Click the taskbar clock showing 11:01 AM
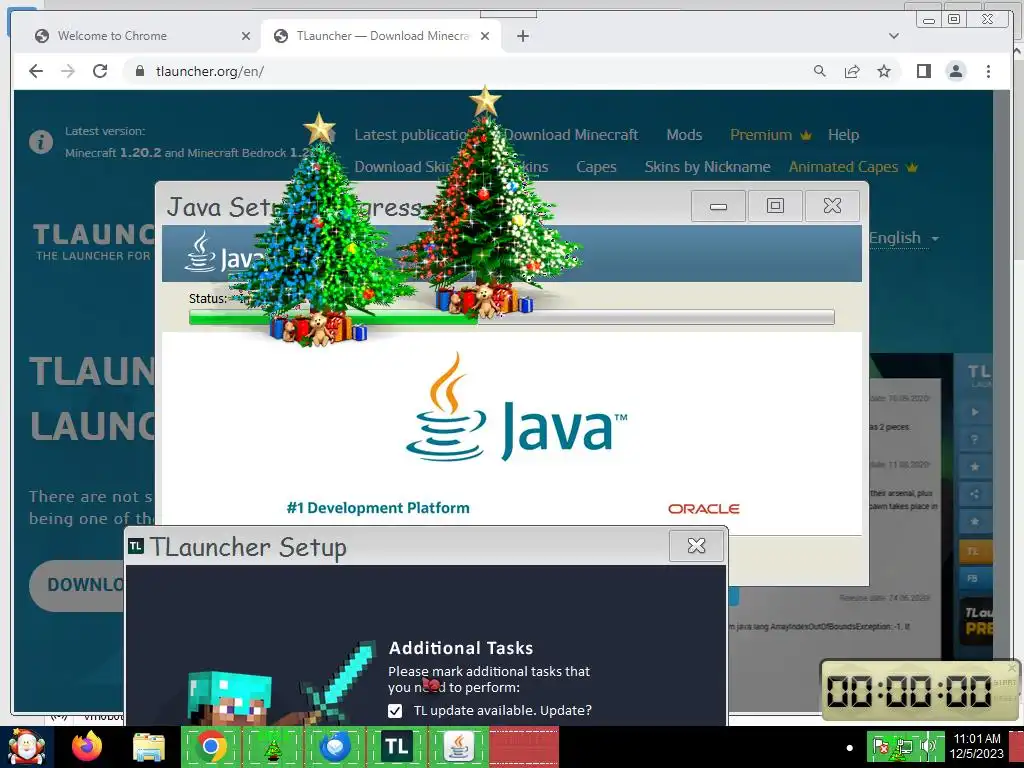 pyautogui.click(x=976, y=746)
